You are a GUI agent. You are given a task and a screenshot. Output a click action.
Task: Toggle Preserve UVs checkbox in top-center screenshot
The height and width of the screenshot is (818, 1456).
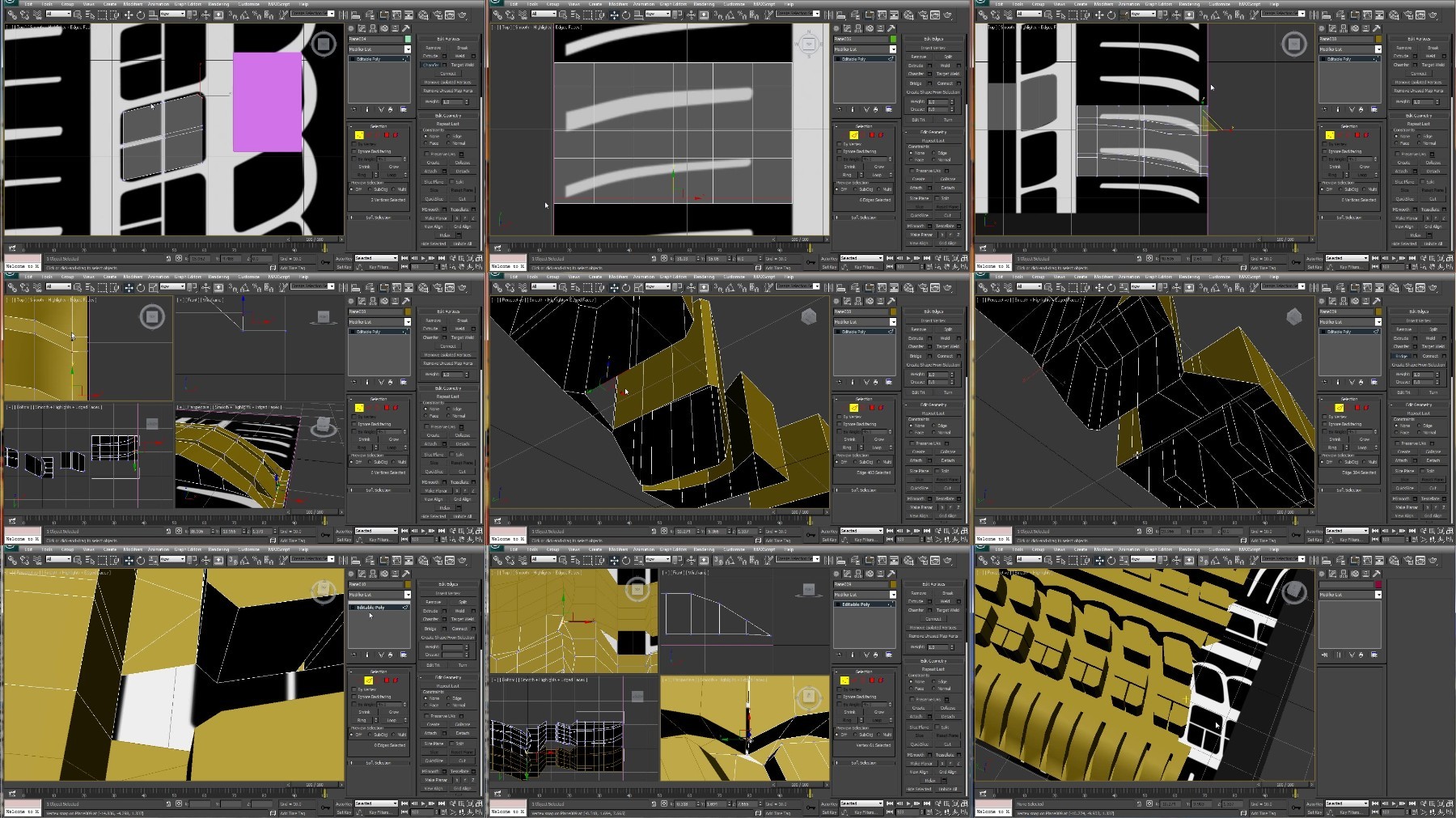tap(912, 171)
